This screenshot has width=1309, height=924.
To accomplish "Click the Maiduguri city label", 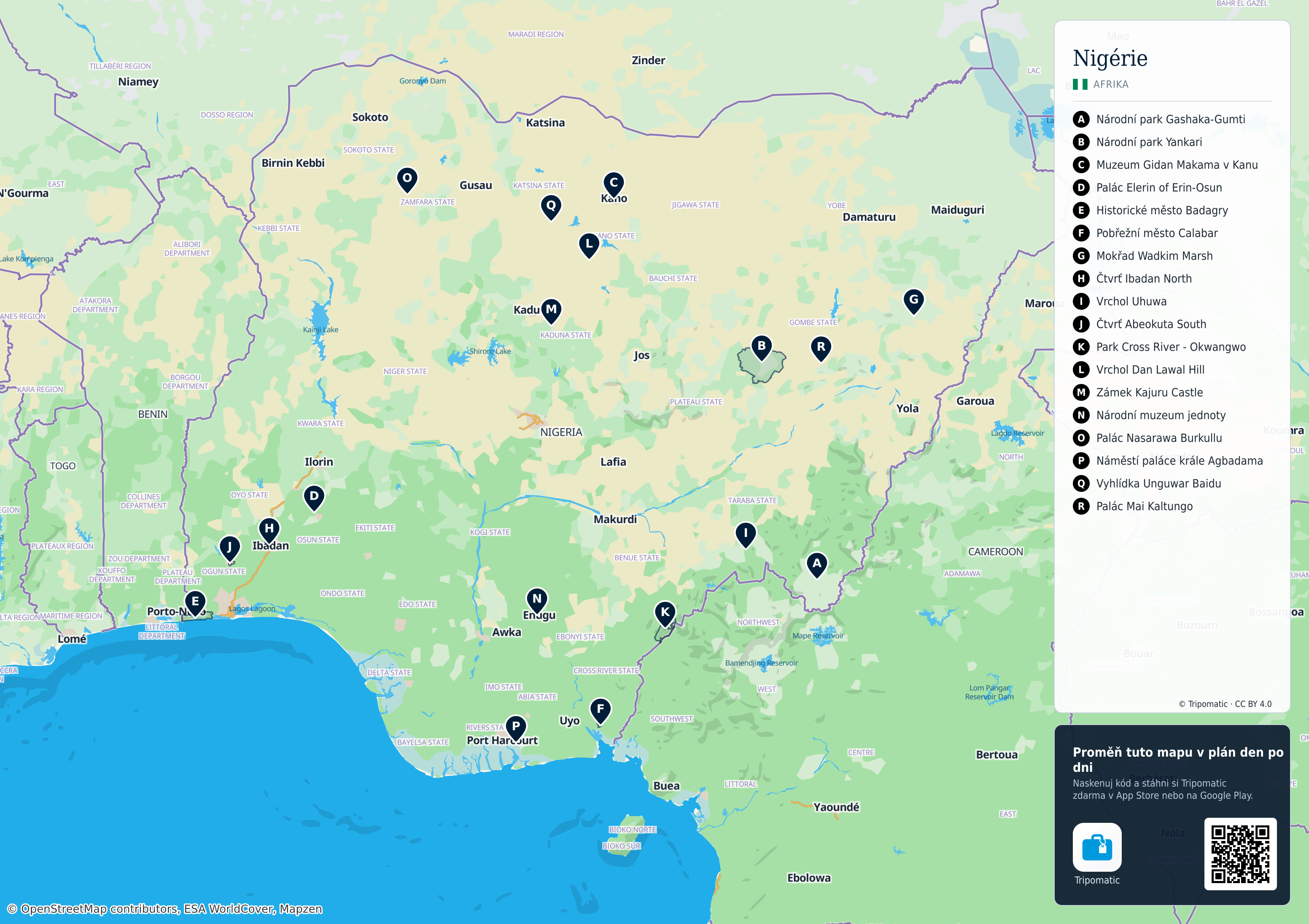I will (957, 210).
